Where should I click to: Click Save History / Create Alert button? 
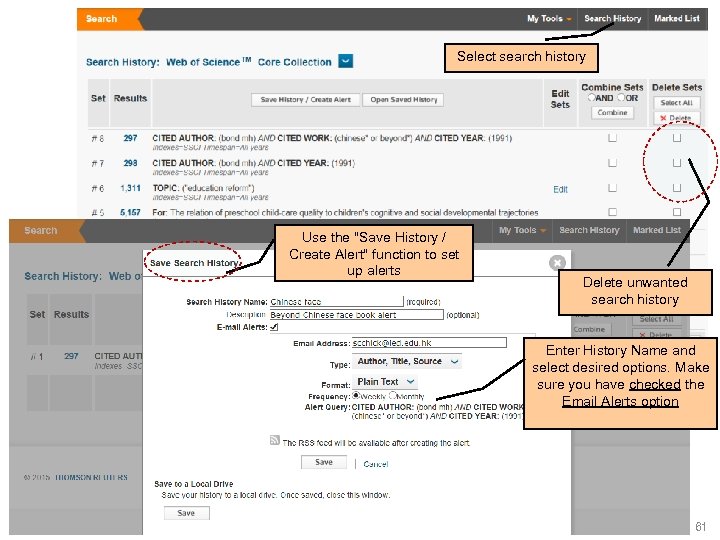(x=305, y=100)
